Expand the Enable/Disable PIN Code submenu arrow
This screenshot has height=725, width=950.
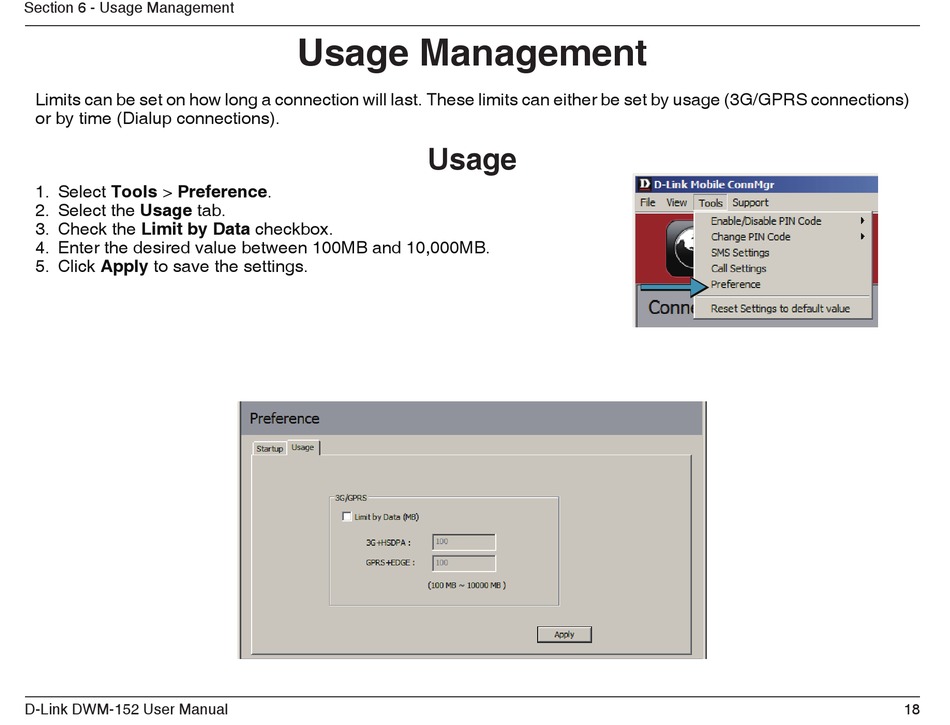point(862,221)
